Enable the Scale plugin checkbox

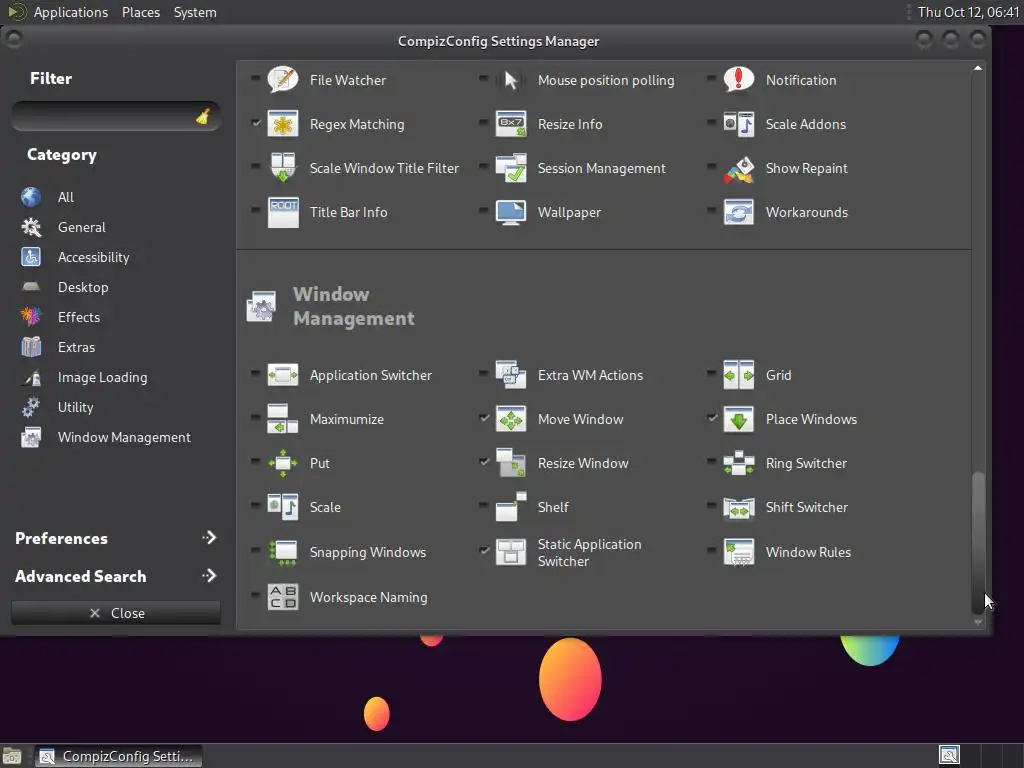tap(256, 505)
